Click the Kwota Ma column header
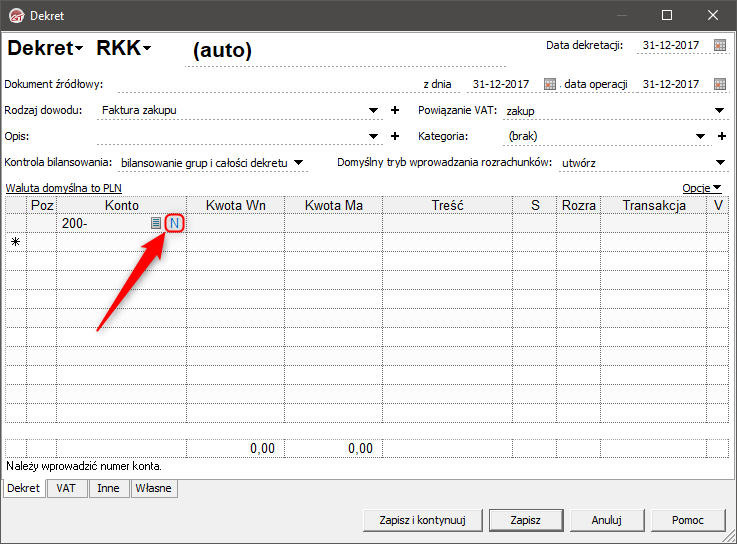 point(333,205)
